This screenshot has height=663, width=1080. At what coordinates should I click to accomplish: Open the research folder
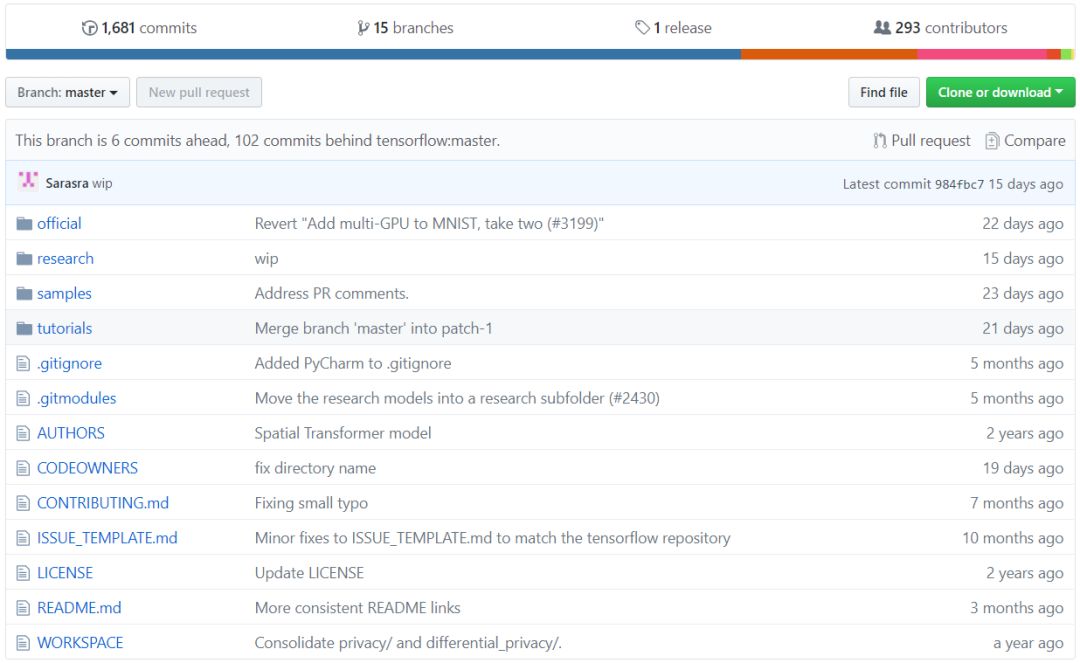coord(65,259)
